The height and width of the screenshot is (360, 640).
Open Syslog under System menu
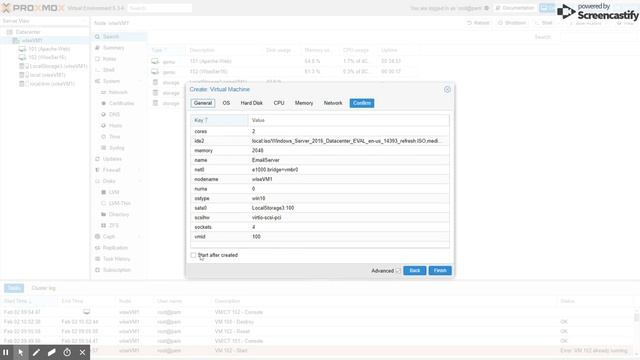coord(117,148)
